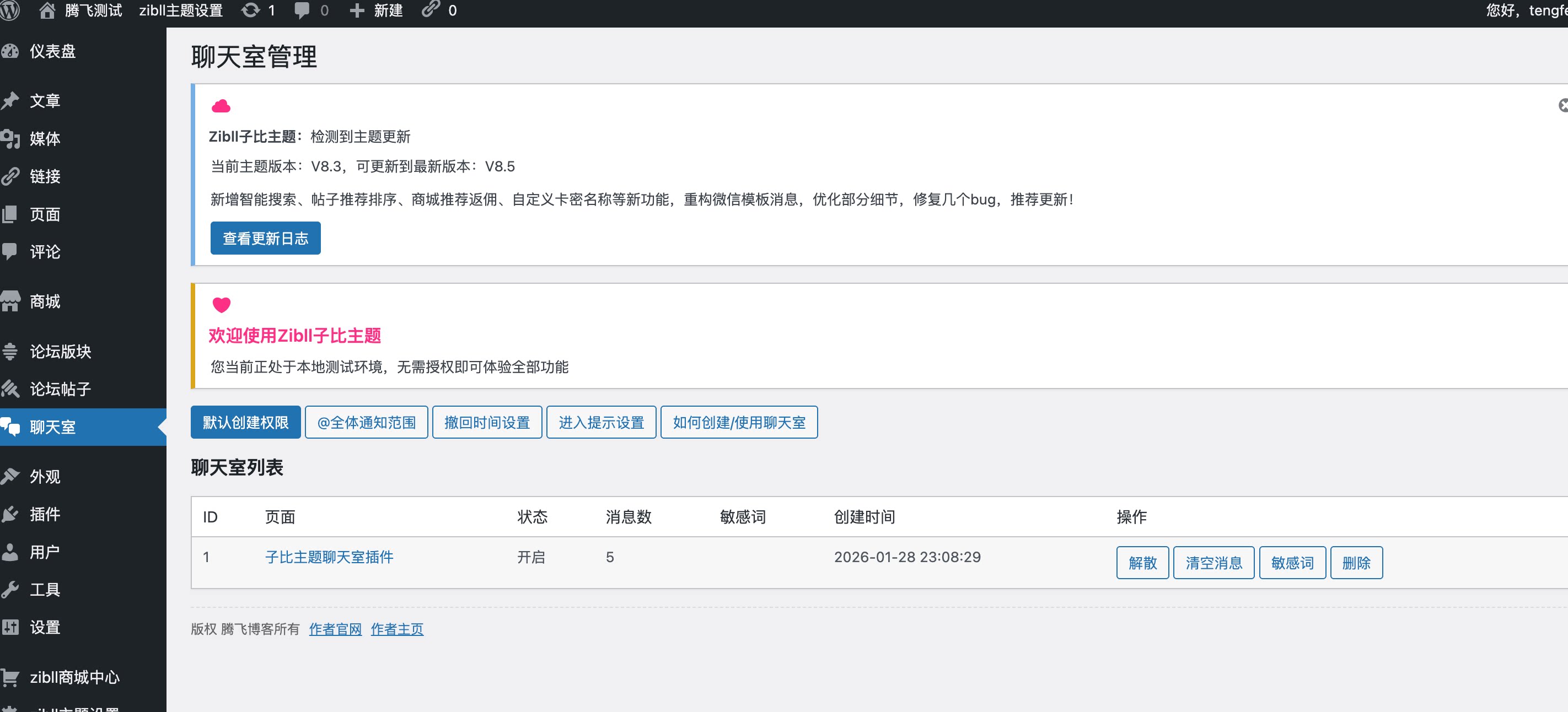
Task: Select the 论坛版块 forum sections icon
Action: click(10, 351)
